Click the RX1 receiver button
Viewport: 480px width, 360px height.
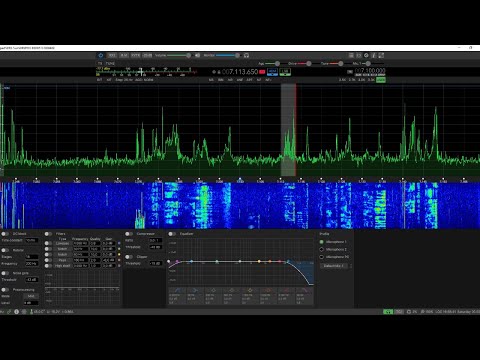click(112, 55)
